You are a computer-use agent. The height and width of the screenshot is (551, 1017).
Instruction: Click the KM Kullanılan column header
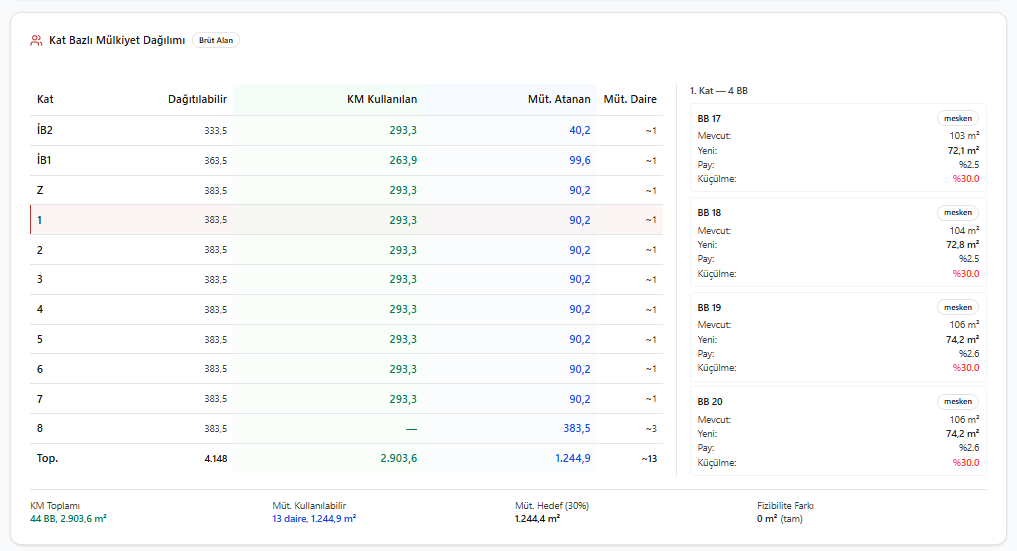coord(382,99)
